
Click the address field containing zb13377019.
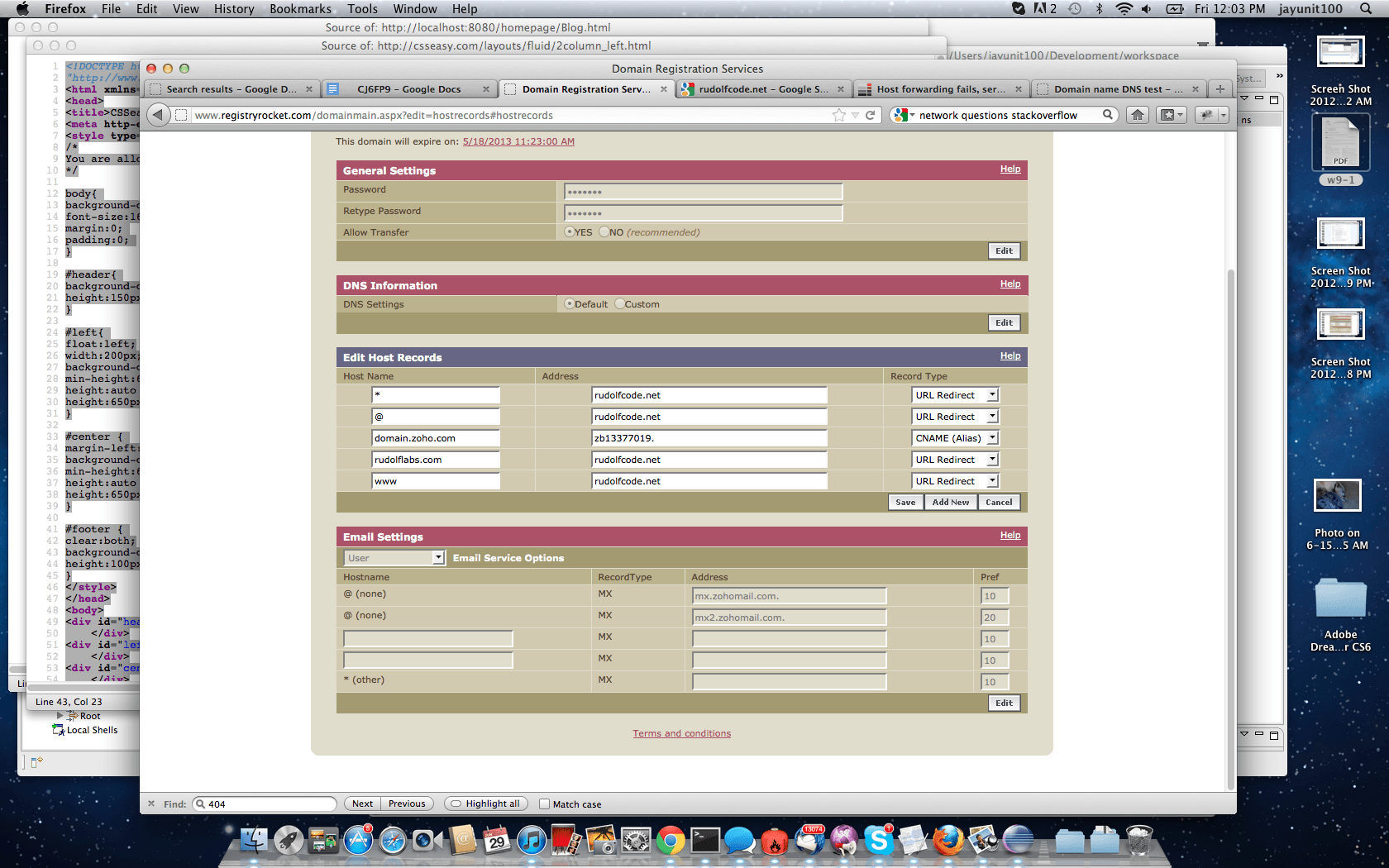point(709,438)
